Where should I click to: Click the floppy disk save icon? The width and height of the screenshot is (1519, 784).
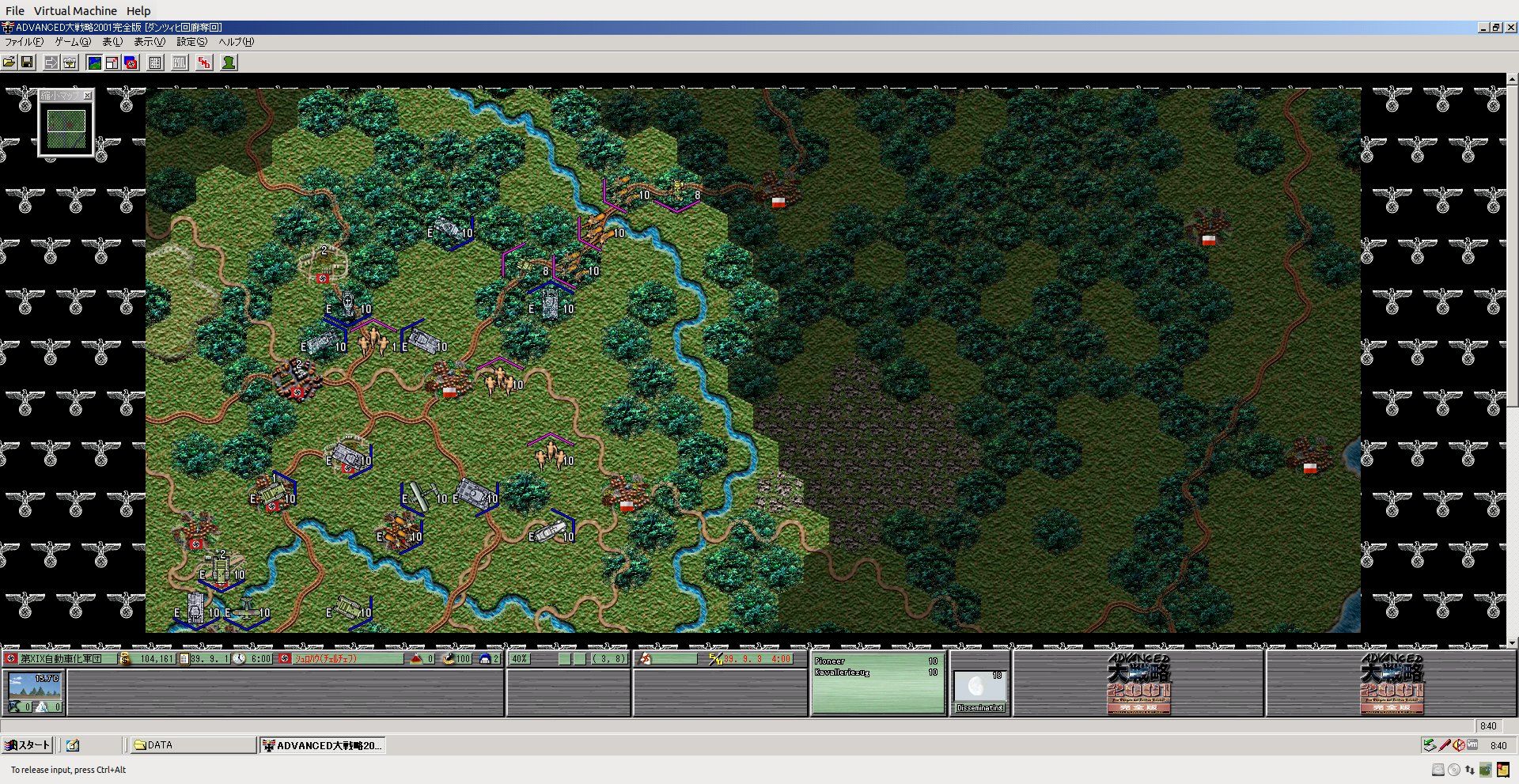pos(27,62)
